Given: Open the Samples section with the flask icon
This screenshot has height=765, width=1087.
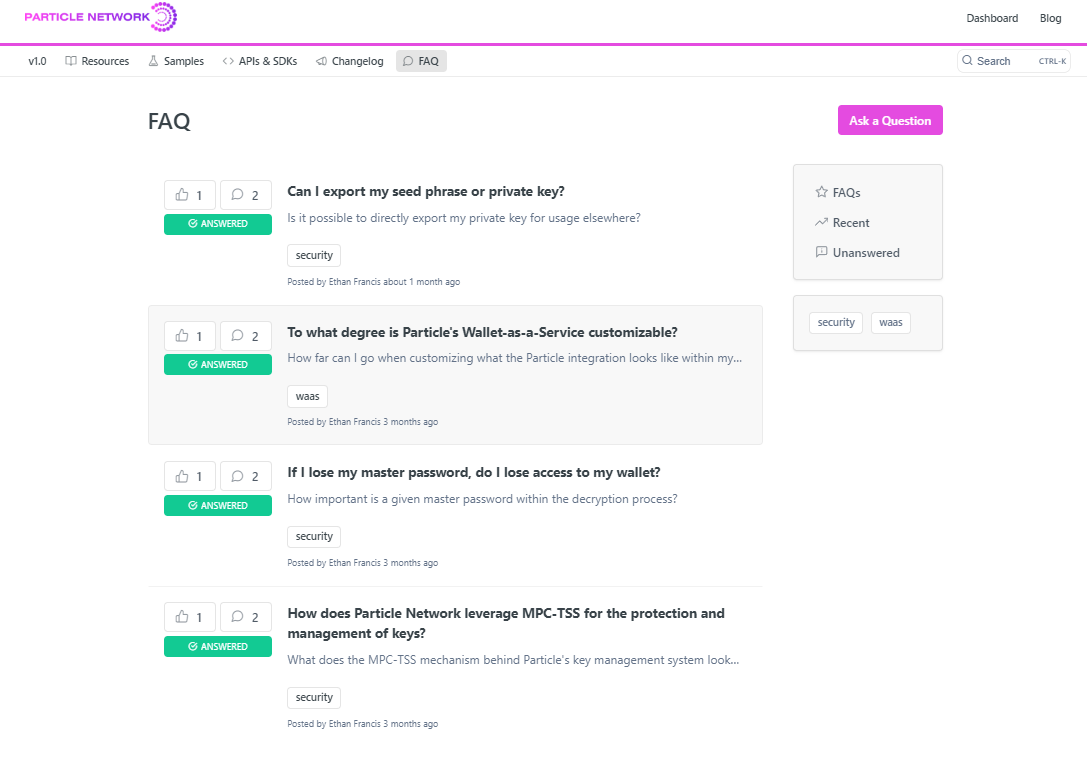Looking at the screenshot, I should pyautogui.click(x=176, y=61).
